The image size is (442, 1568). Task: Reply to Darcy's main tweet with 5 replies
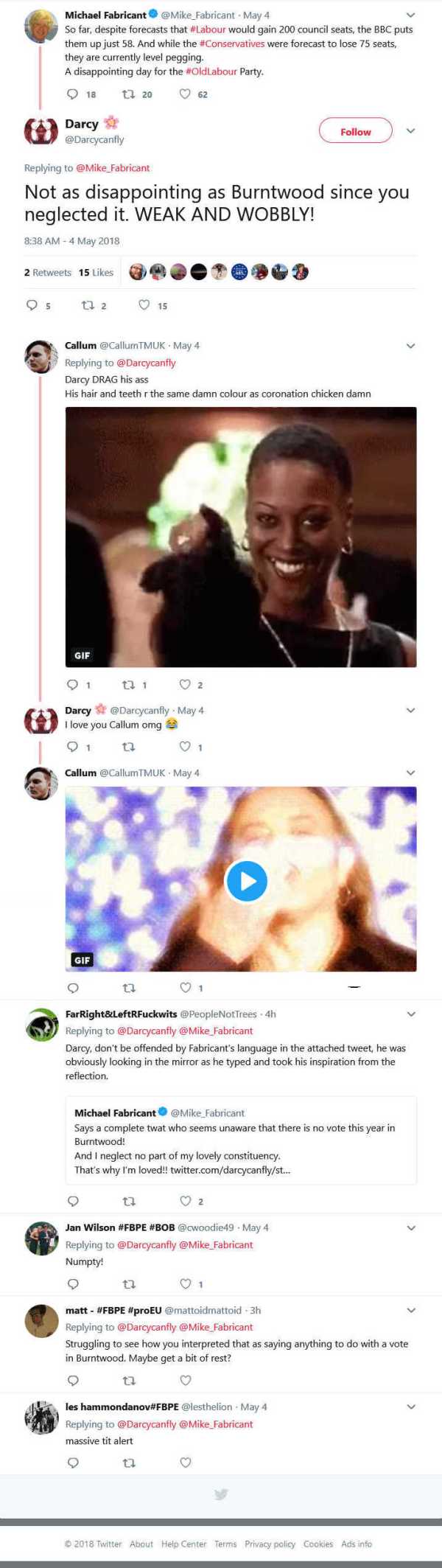[32, 305]
